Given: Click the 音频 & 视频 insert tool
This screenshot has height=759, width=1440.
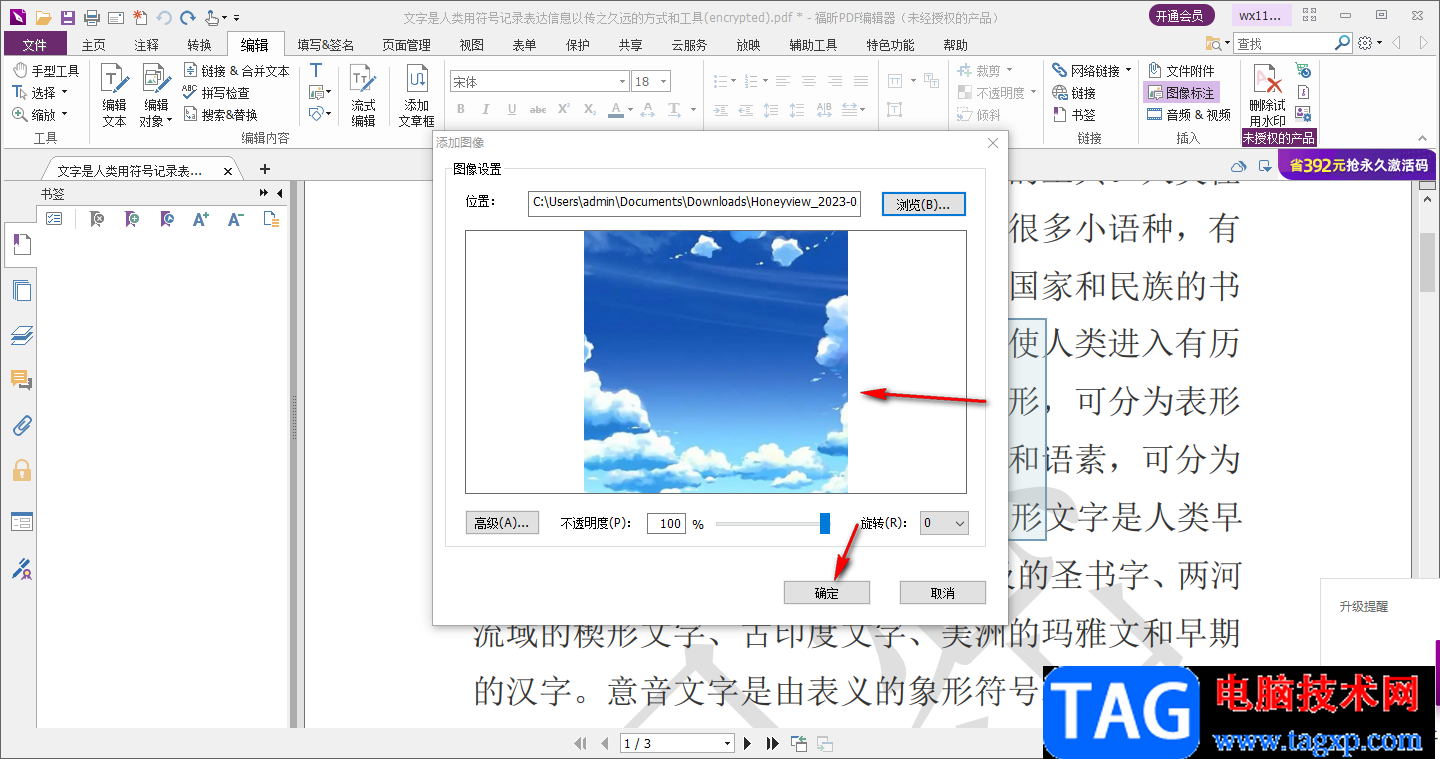Looking at the screenshot, I should coord(1188,115).
